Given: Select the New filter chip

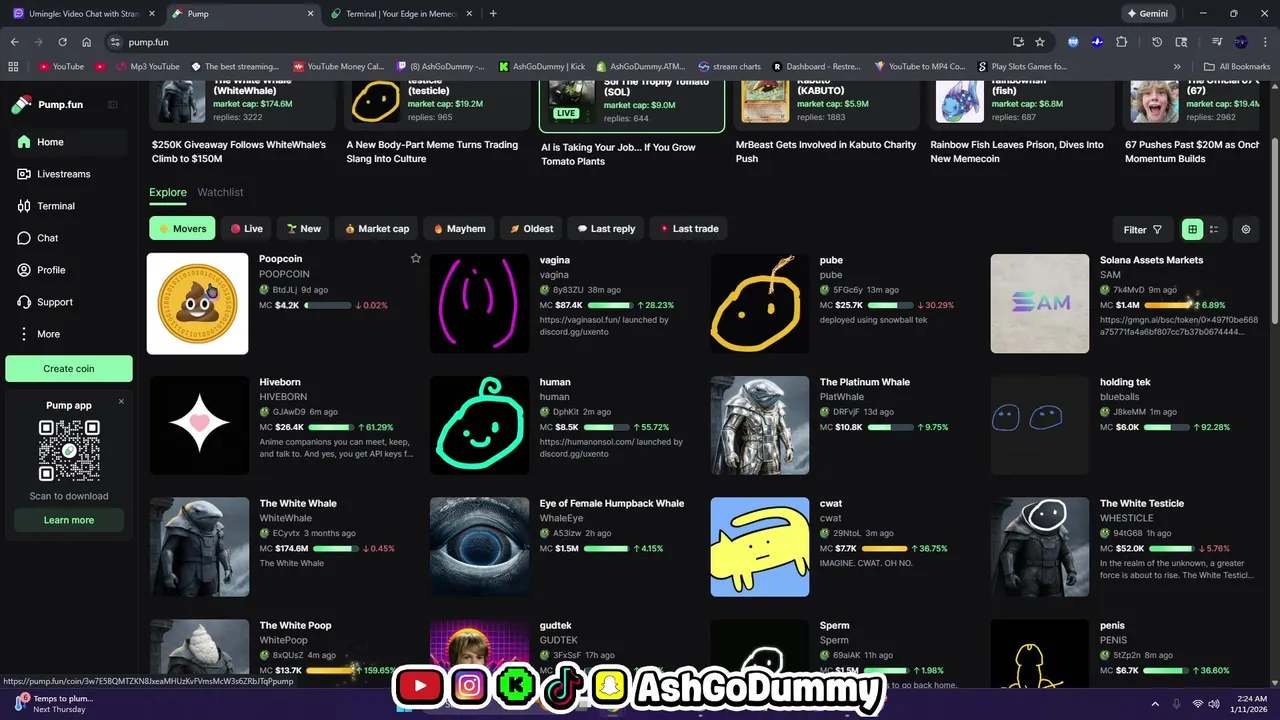Looking at the screenshot, I should pyautogui.click(x=303, y=229).
